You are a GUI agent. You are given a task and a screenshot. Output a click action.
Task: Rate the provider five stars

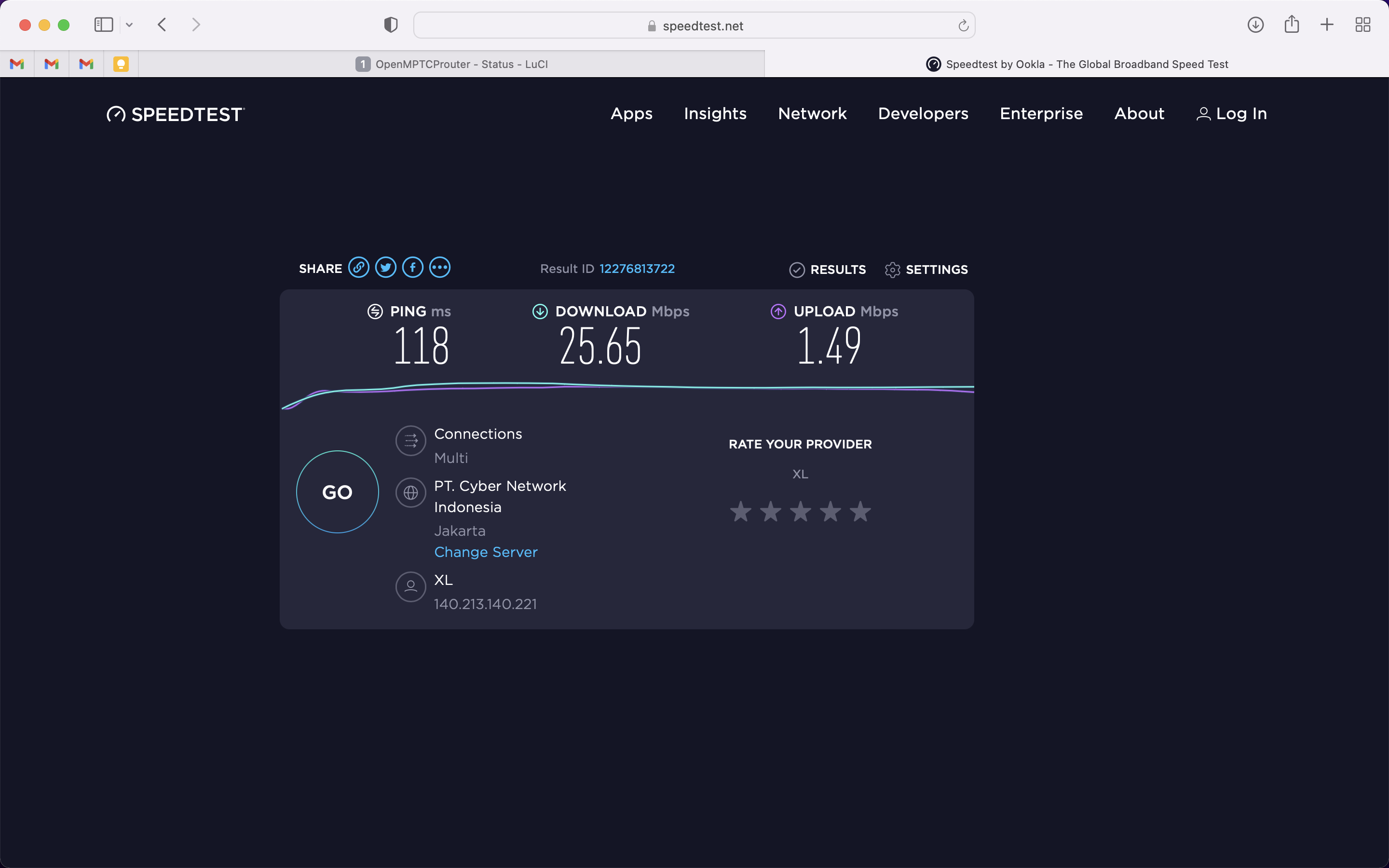coord(860,511)
